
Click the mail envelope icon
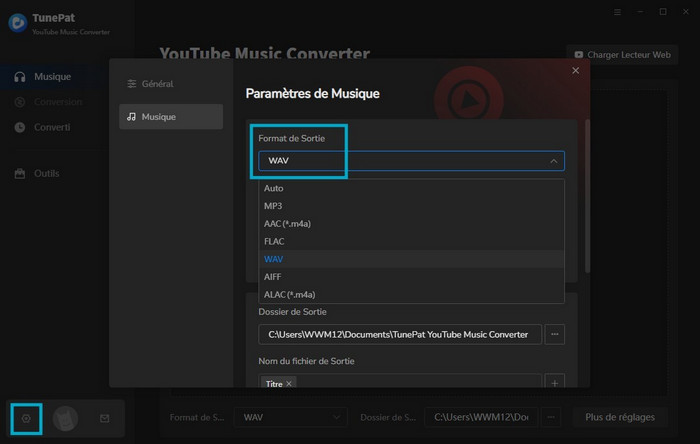[x=104, y=418]
